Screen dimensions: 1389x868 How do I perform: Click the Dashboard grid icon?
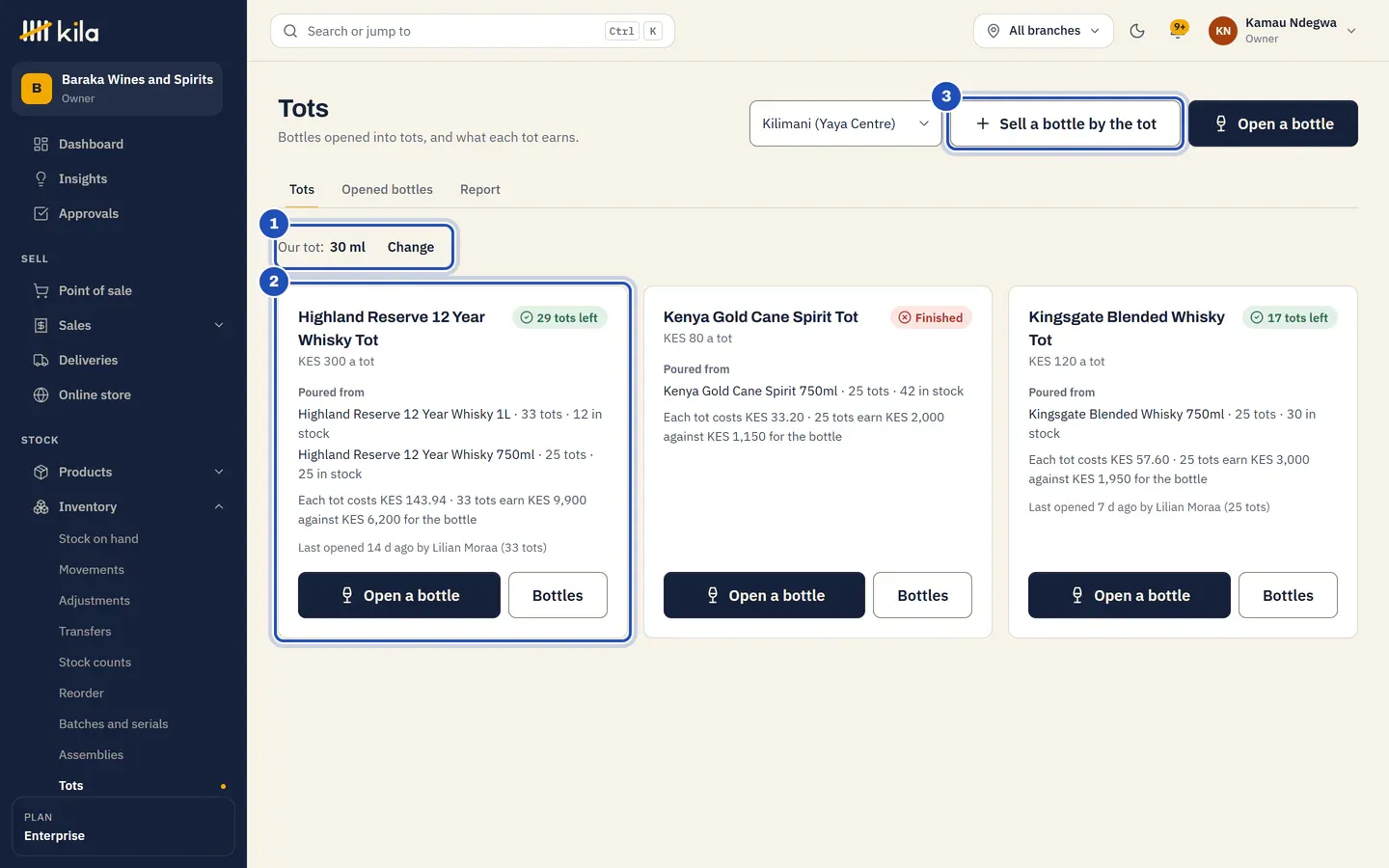[x=41, y=144]
